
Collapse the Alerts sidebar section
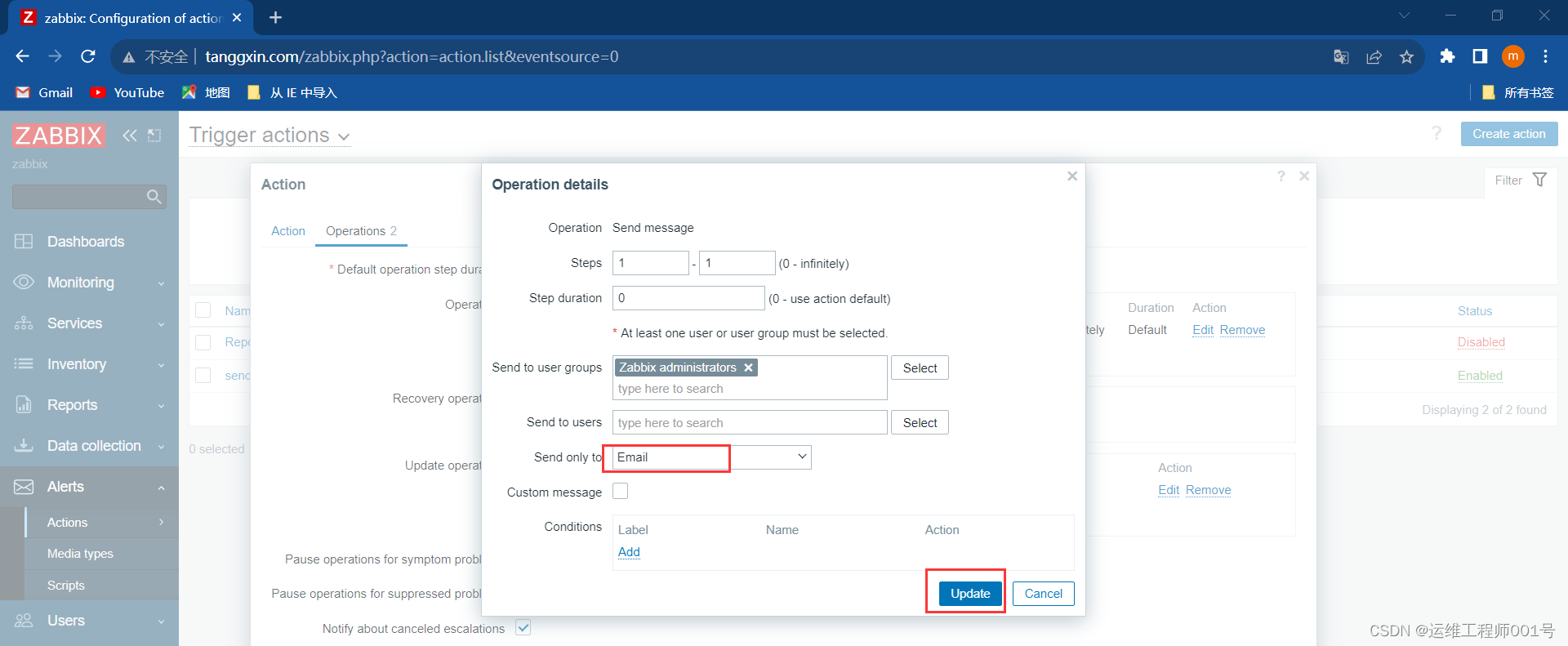pos(89,486)
